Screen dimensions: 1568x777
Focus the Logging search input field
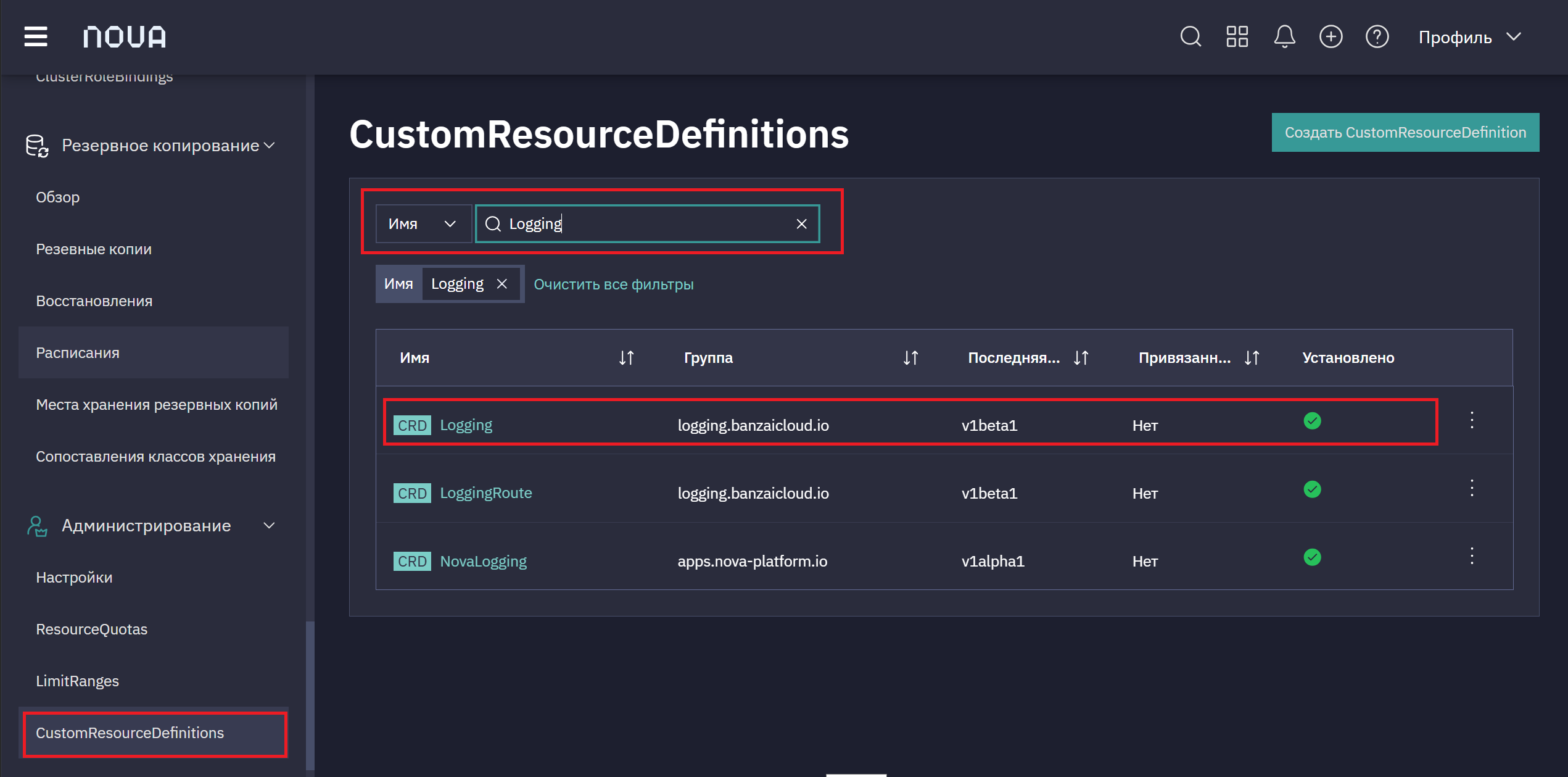(x=647, y=223)
